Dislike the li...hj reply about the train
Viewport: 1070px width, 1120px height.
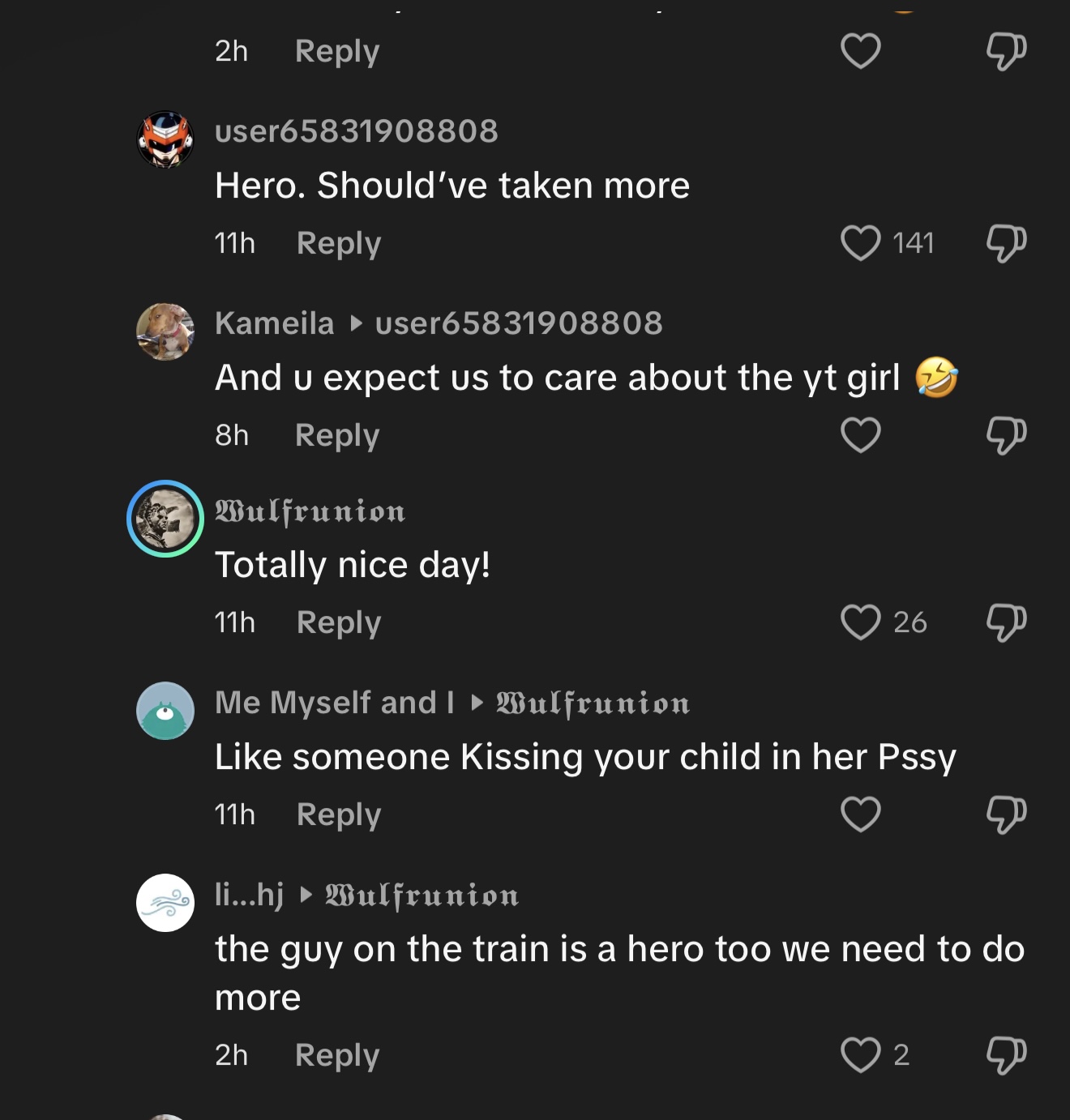coord(1006,1055)
